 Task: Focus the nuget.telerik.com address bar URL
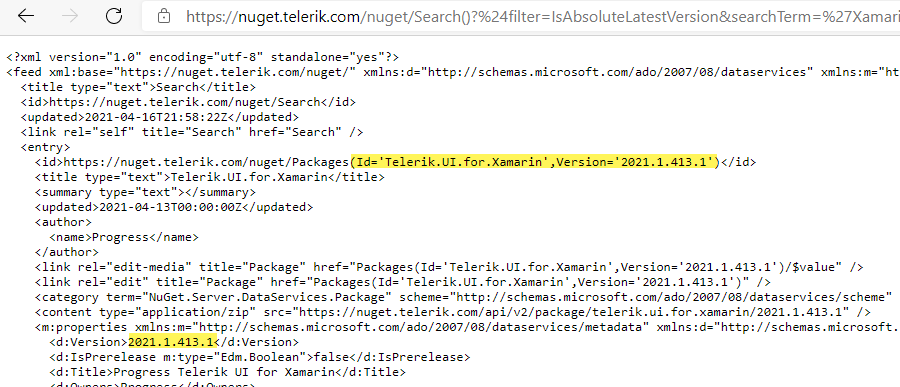coord(542,16)
